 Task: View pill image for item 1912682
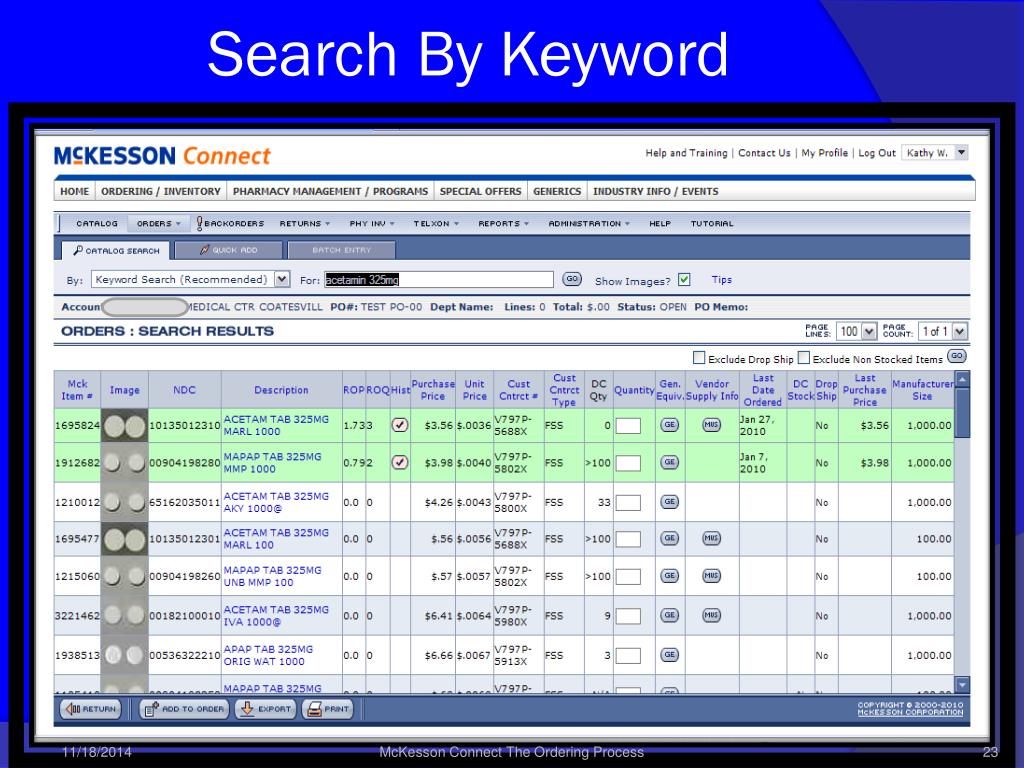point(124,463)
